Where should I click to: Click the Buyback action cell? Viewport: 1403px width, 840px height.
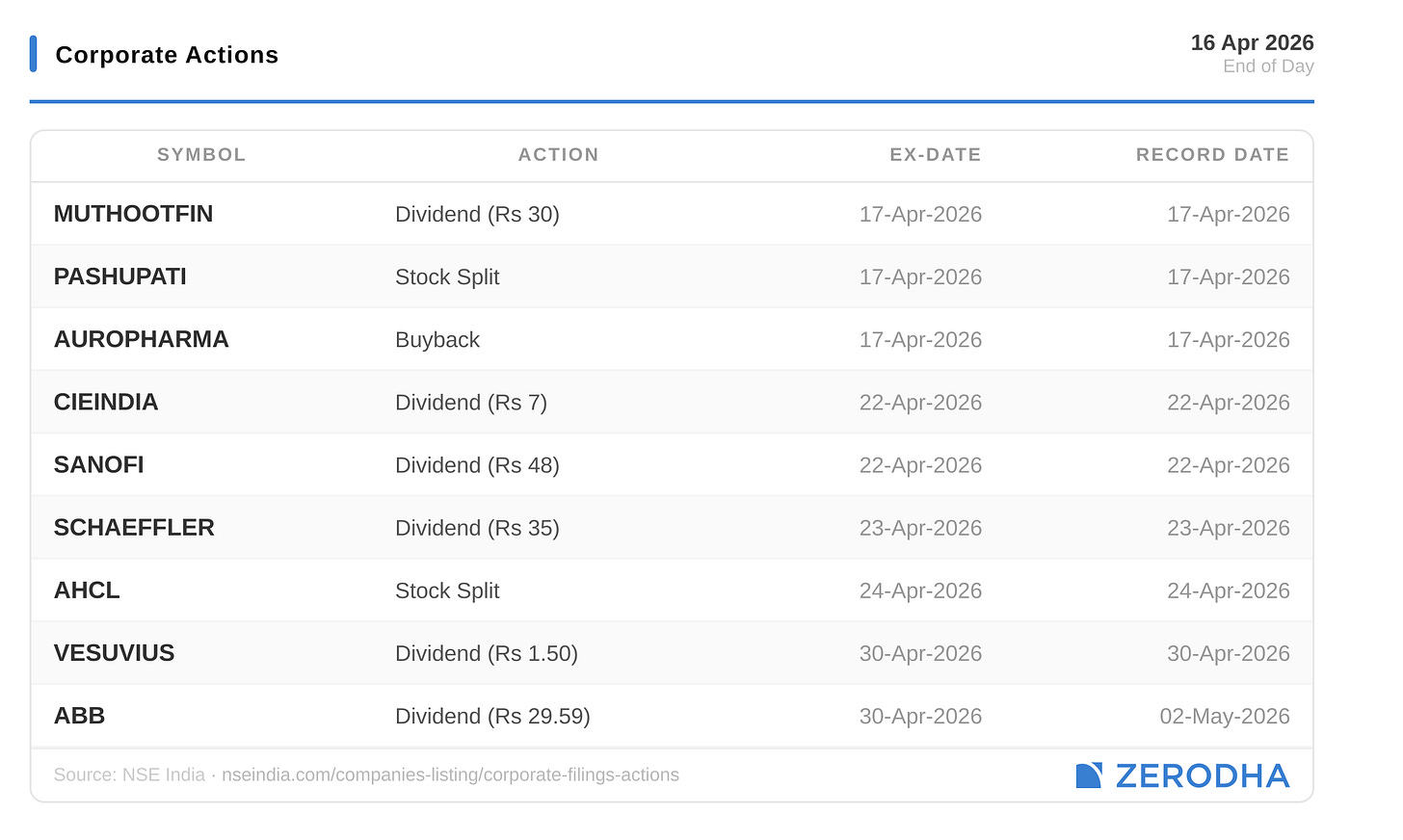coord(437,340)
